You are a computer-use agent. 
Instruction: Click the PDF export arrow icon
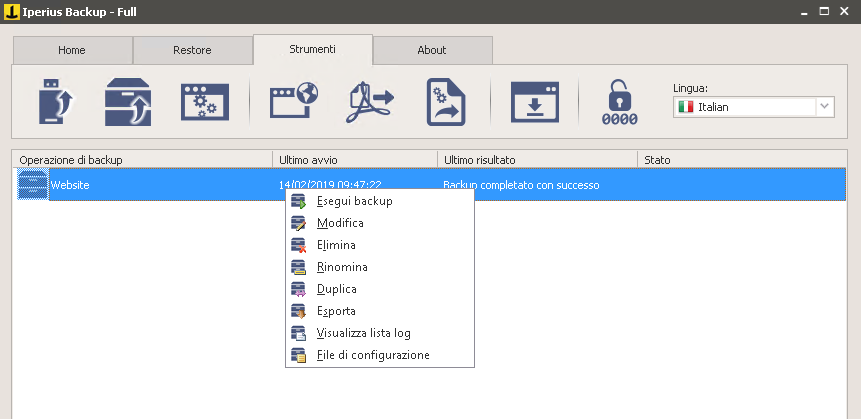[370, 102]
